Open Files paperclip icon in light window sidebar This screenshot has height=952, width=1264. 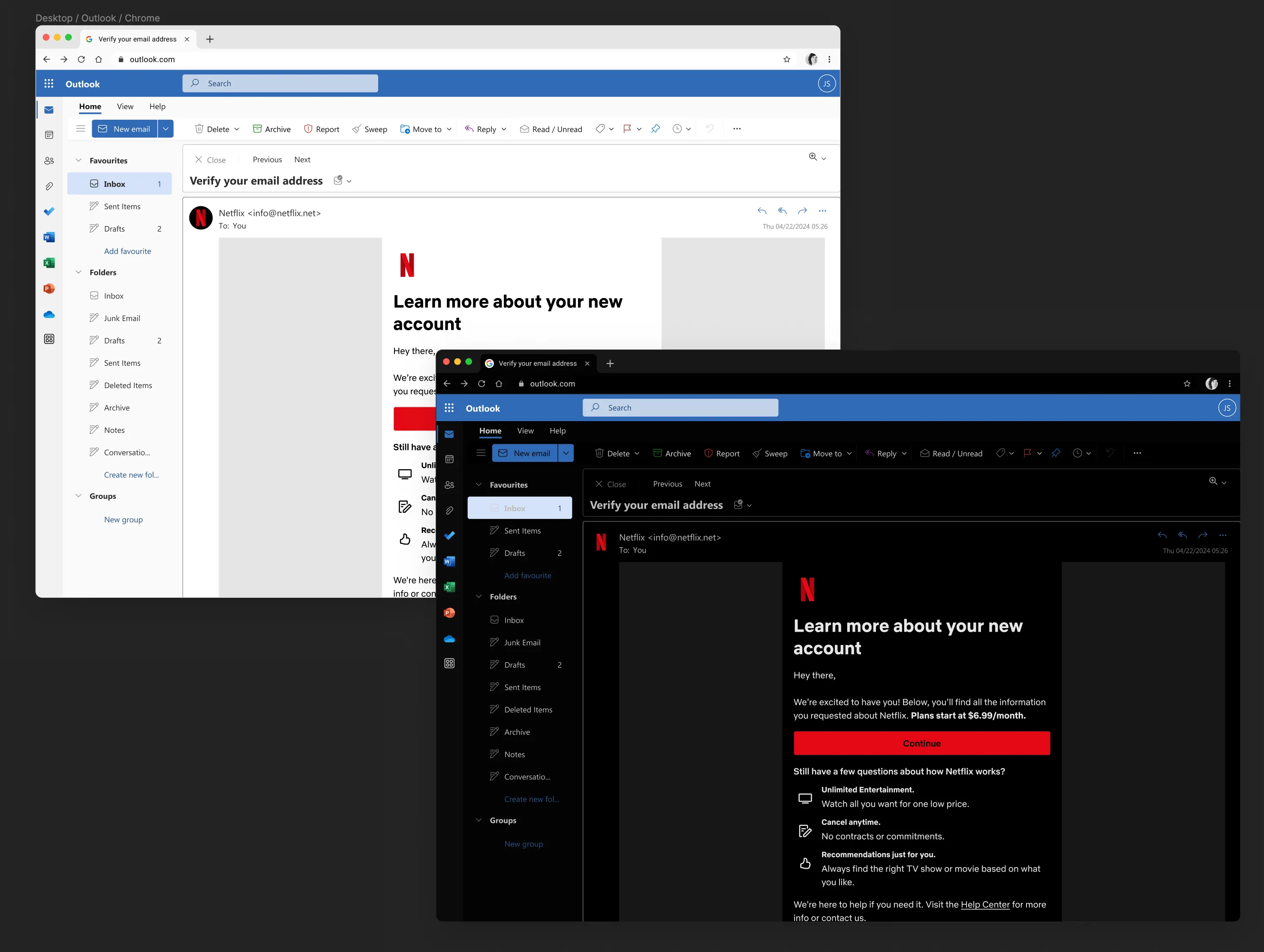point(49,186)
